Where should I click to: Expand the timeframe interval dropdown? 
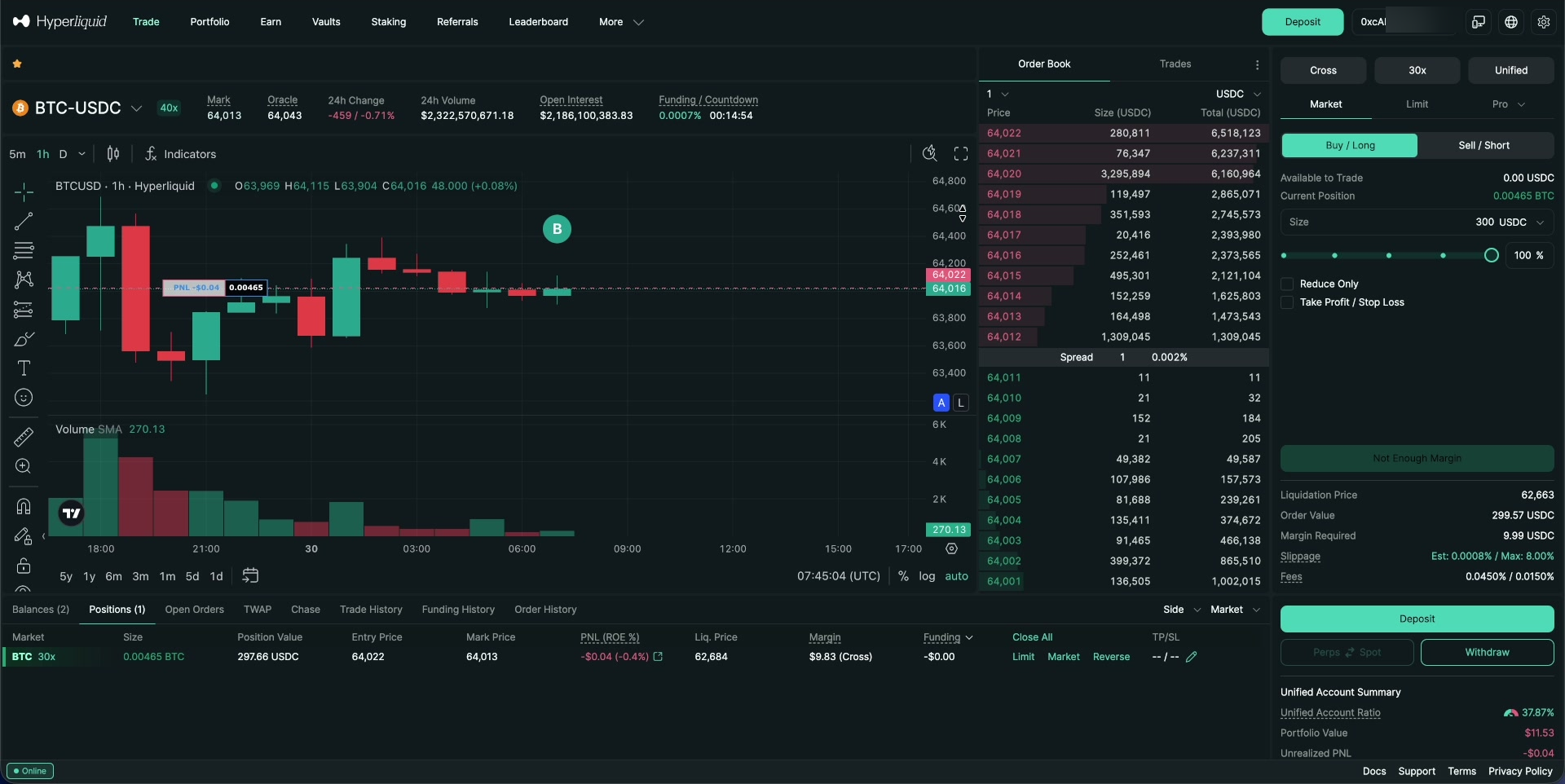coord(82,154)
